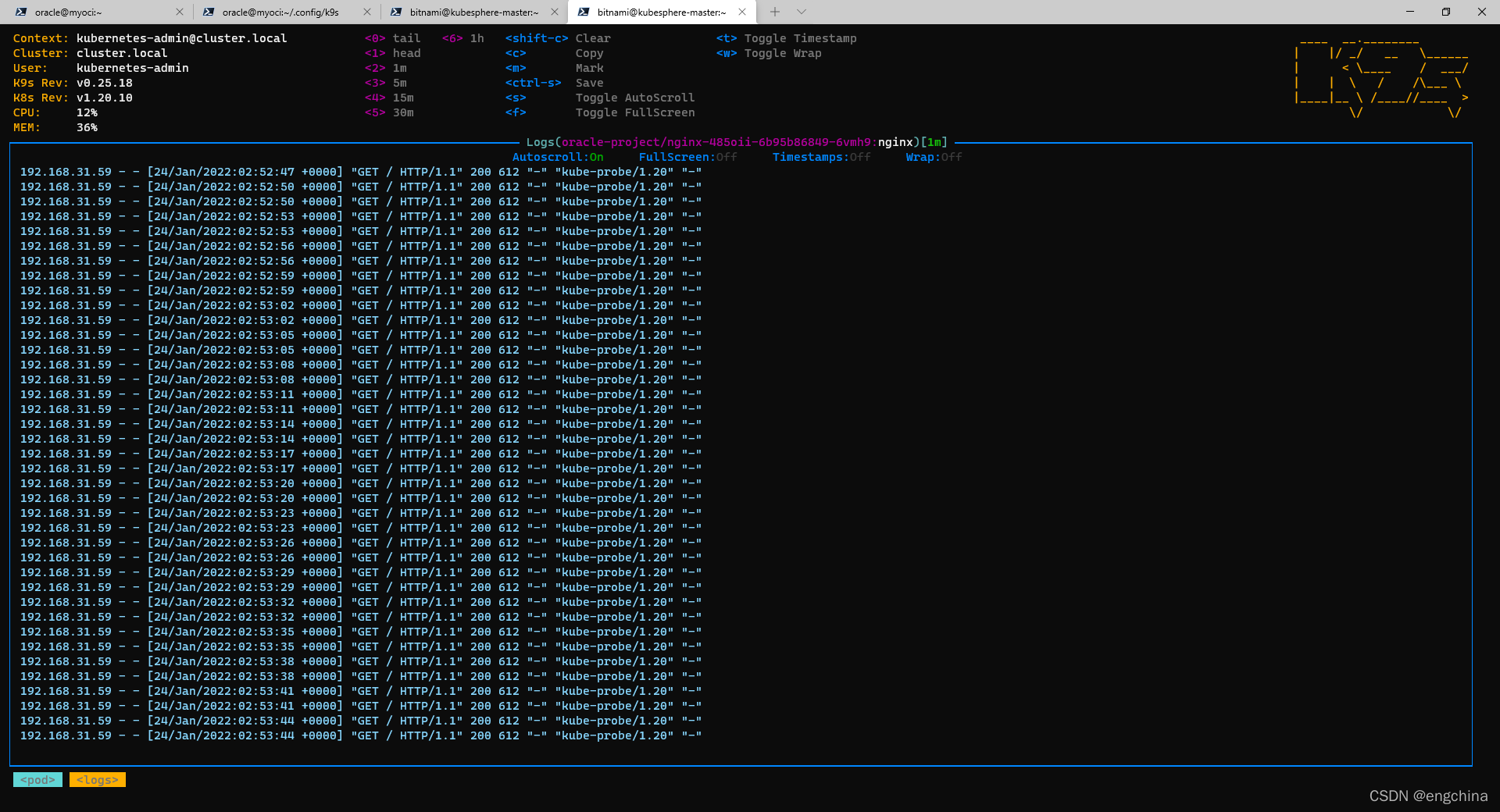This screenshot has height=812, width=1500.
Task: Click the <1> head shortcut hint
Action: 392,53
